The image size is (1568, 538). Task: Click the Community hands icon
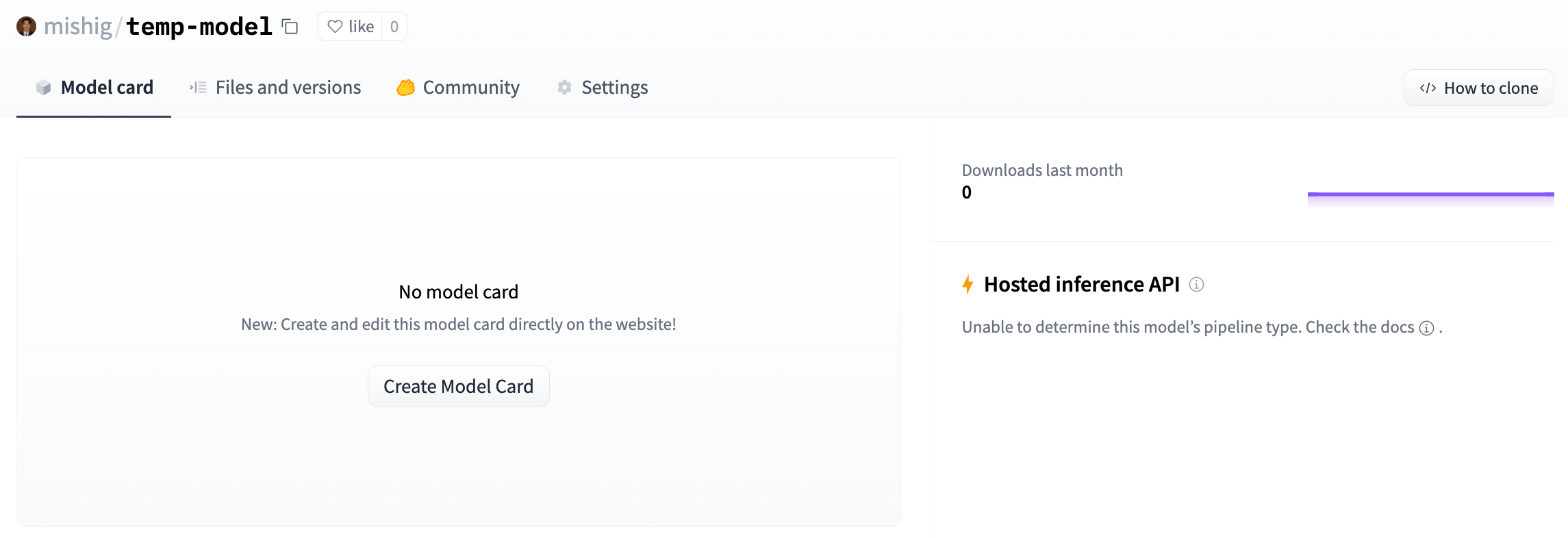pyautogui.click(x=405, y=88)
